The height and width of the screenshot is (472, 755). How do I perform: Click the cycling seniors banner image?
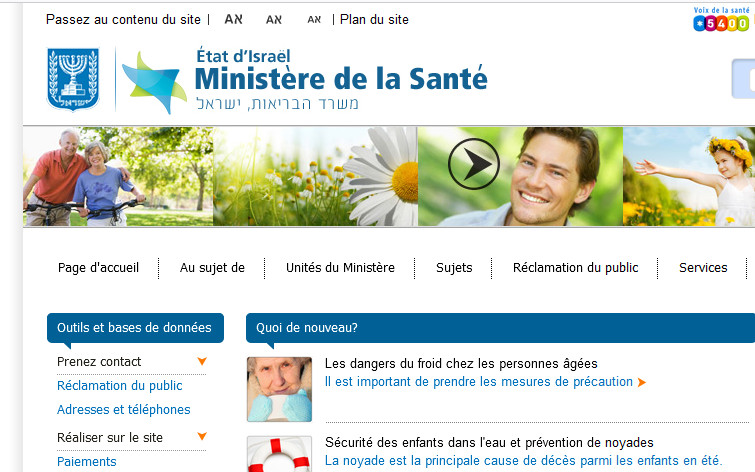tap(118, 177)
